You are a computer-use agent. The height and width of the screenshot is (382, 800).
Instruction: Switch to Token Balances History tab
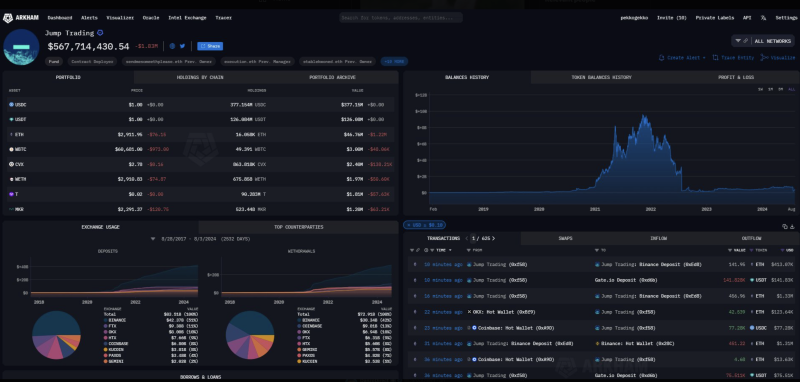(601, 78)
